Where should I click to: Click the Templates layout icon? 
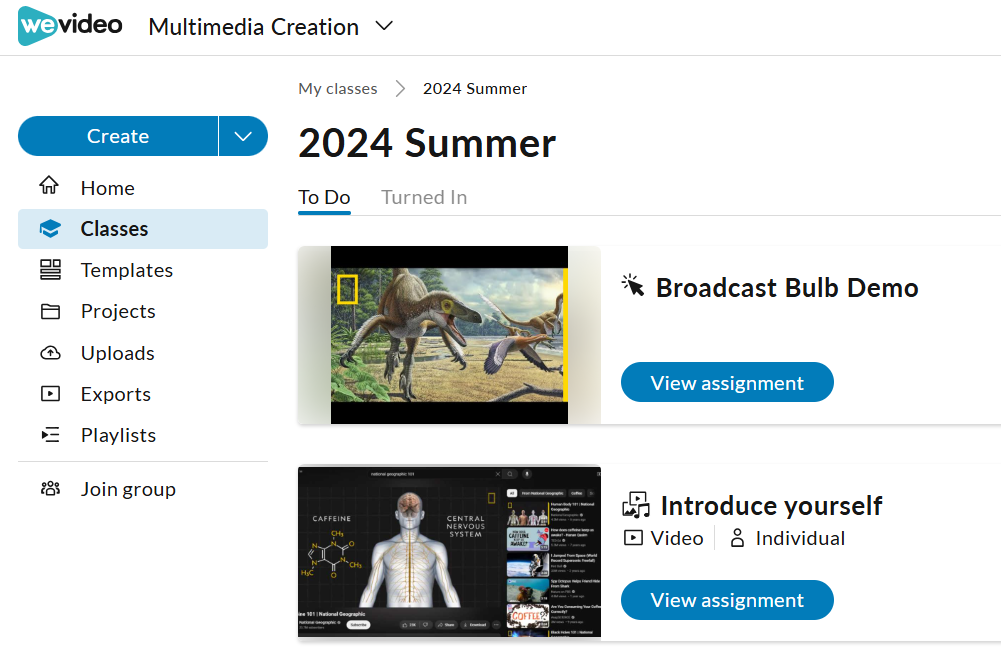[x=50, y=269]
